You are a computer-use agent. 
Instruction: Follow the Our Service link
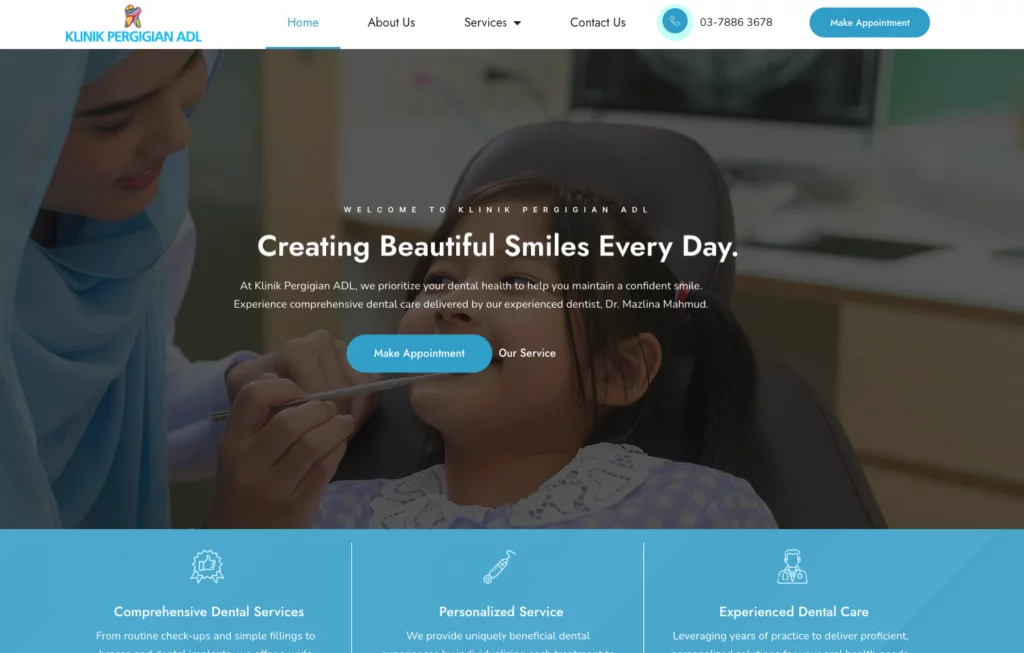[527, 353]
